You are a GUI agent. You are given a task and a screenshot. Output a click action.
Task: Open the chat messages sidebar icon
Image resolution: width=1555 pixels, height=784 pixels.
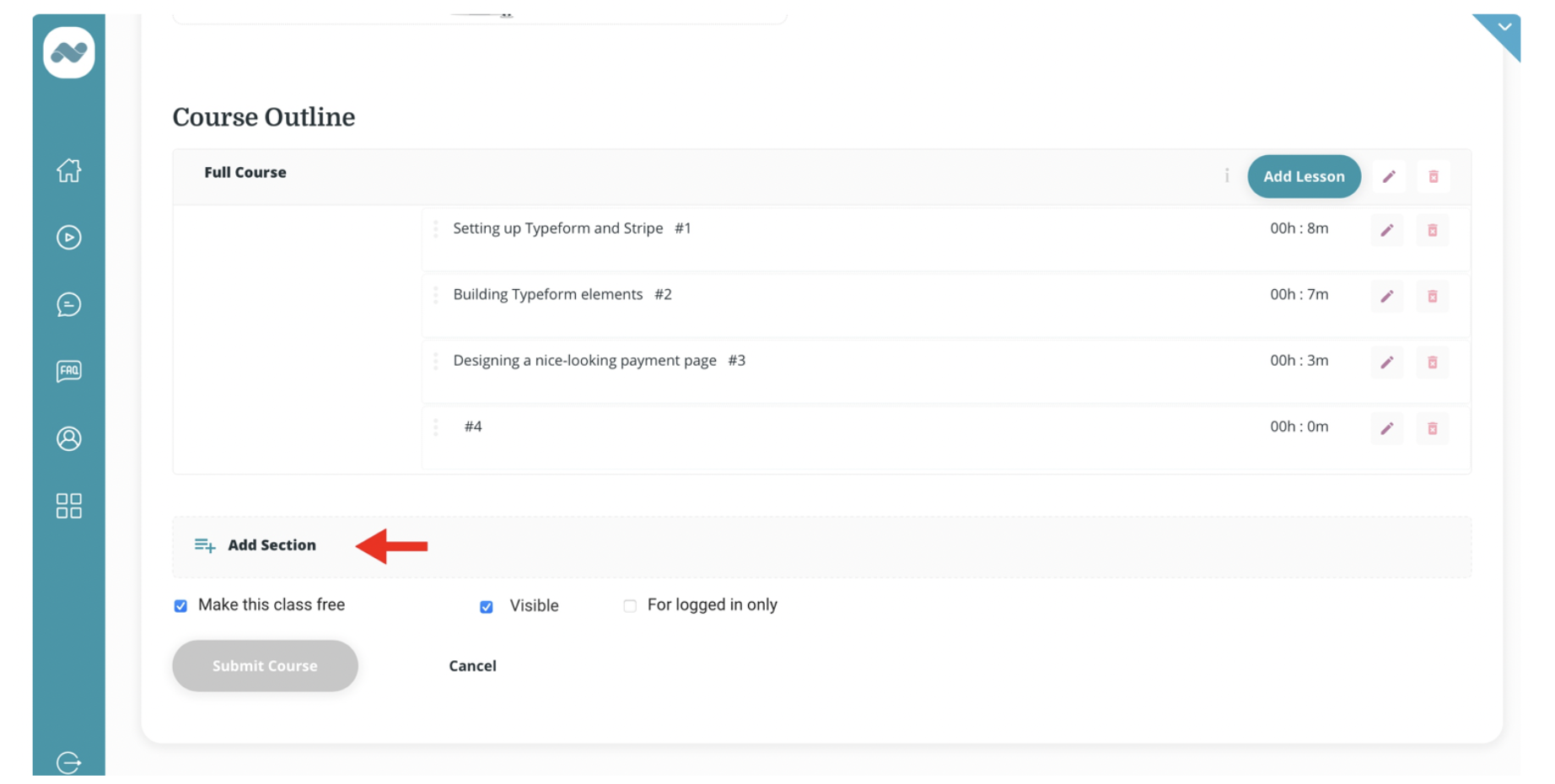tap(69, 304)
